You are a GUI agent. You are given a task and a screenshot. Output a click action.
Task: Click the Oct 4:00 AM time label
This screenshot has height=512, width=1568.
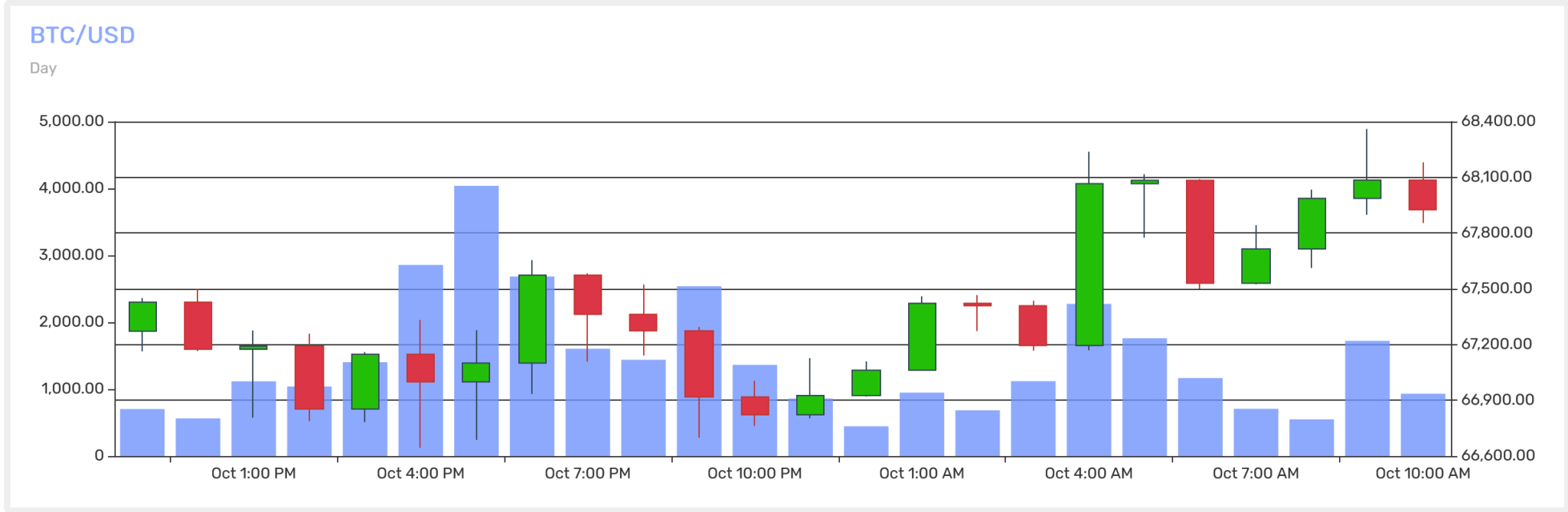1089,474
